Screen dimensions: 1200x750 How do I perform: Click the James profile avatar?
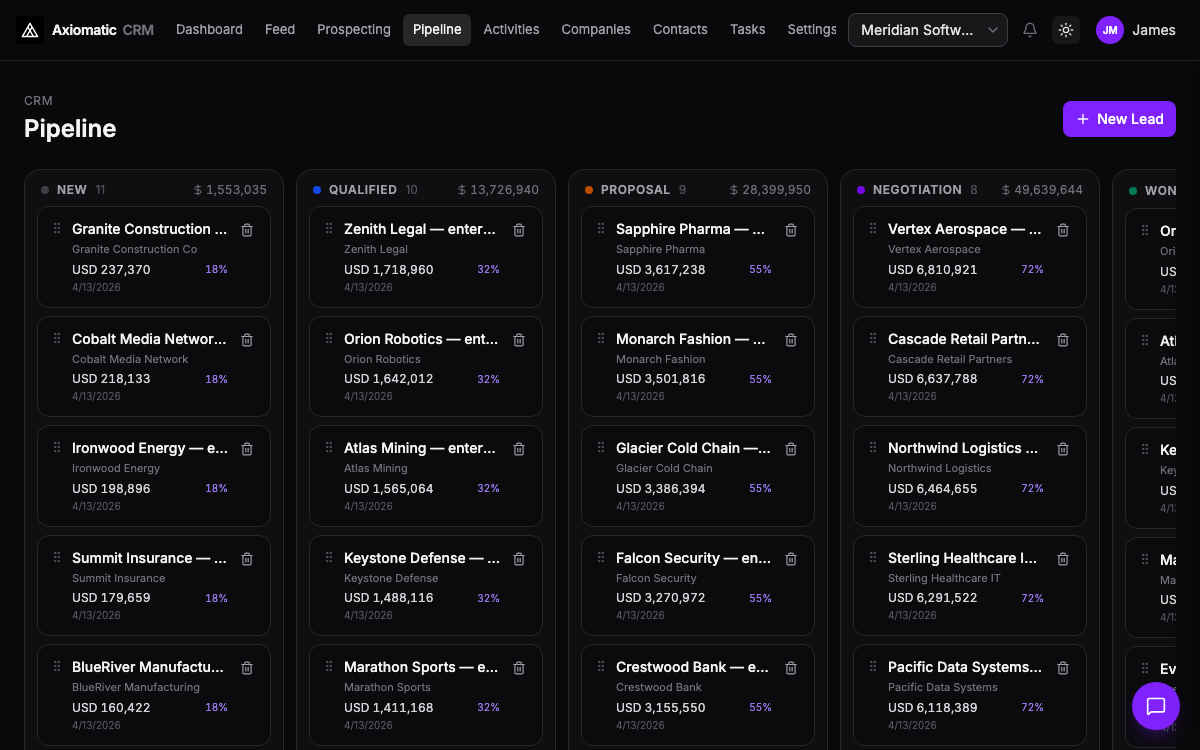tap(1110, 30)
